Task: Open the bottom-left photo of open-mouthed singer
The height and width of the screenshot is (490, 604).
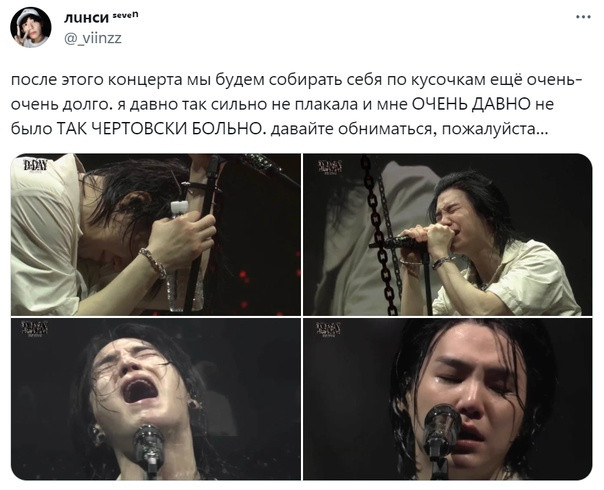Action: point(156,399)
